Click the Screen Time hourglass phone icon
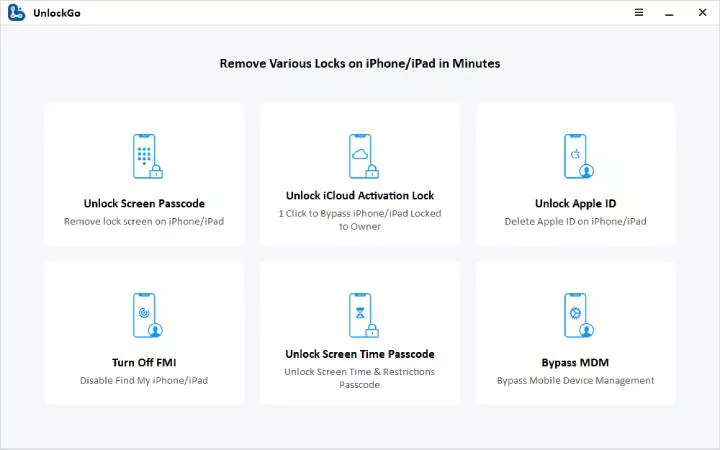This screenshot has height=450, width=720. click(x=363, y=315)
